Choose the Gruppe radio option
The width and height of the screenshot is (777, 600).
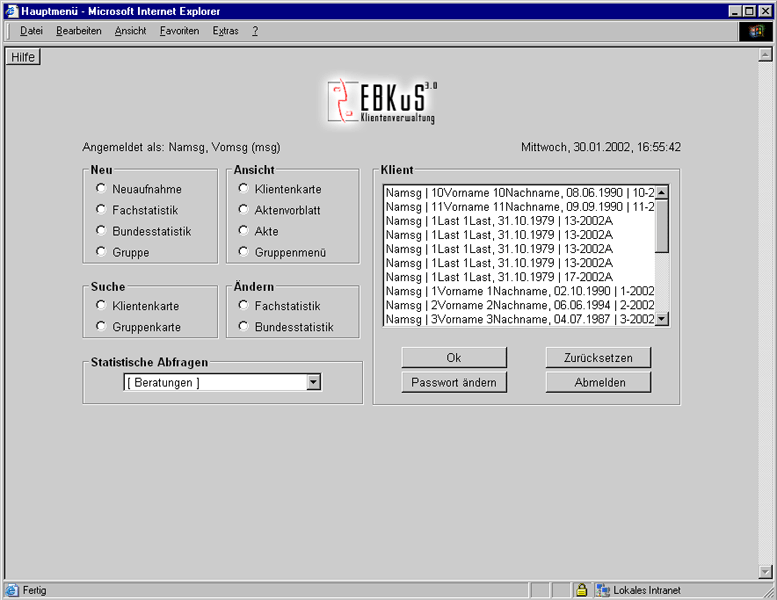coord(101,252)
